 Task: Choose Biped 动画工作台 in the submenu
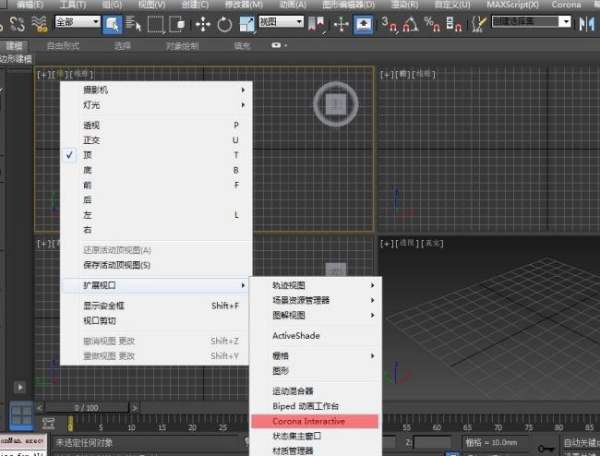[x=316, y=406]
